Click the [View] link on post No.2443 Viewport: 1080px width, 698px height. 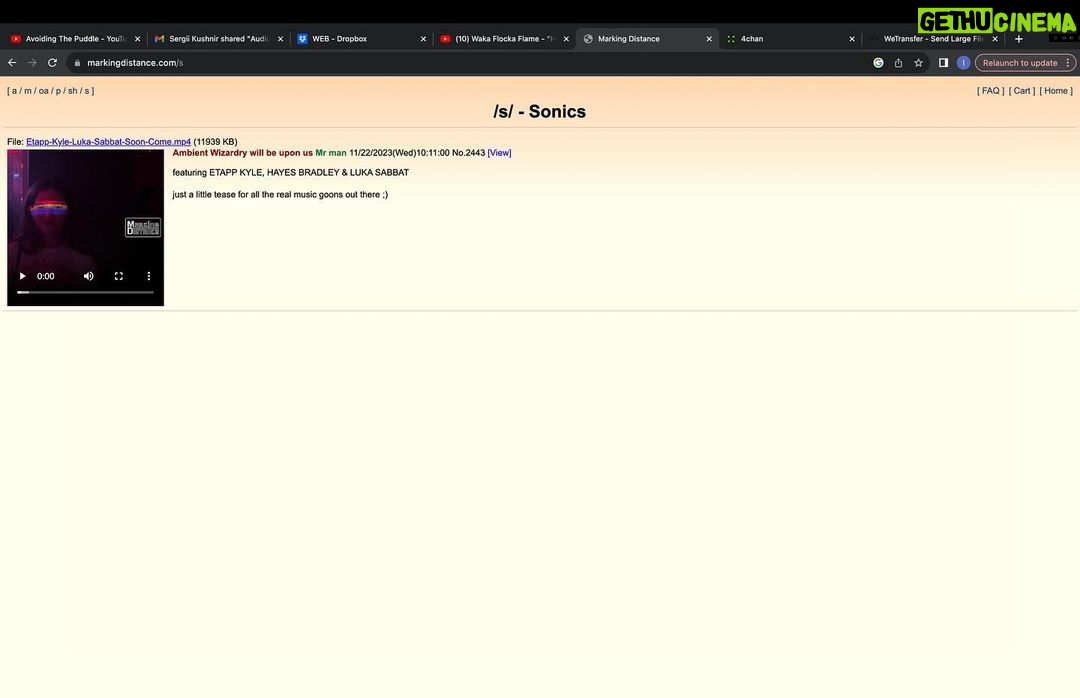point(499,153)
